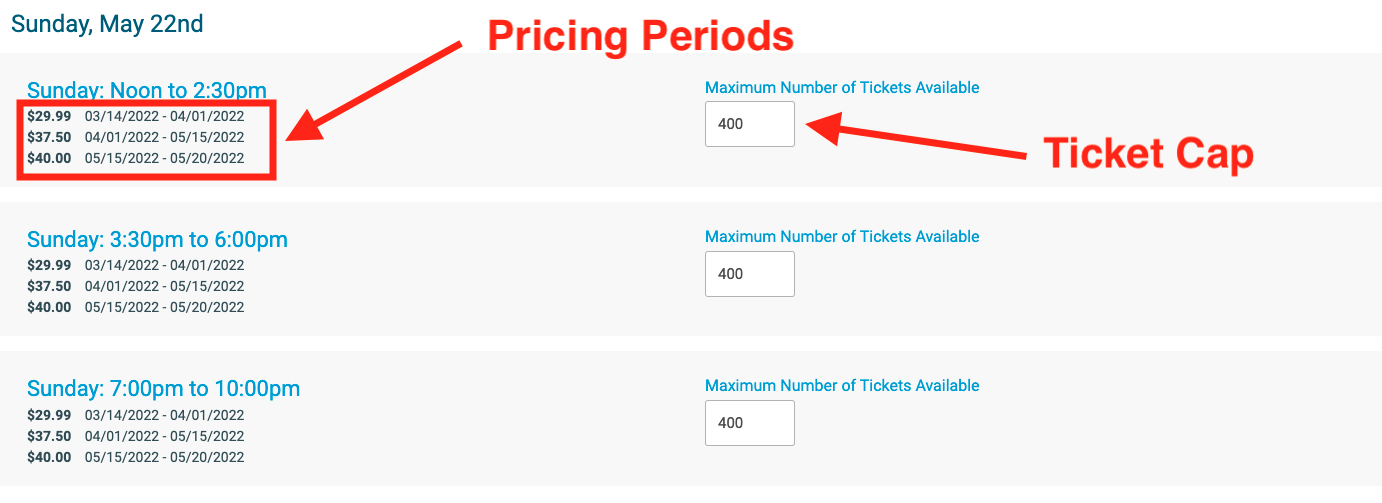Select the $29.99 pricing period under Noon slot

coord(135,116)
